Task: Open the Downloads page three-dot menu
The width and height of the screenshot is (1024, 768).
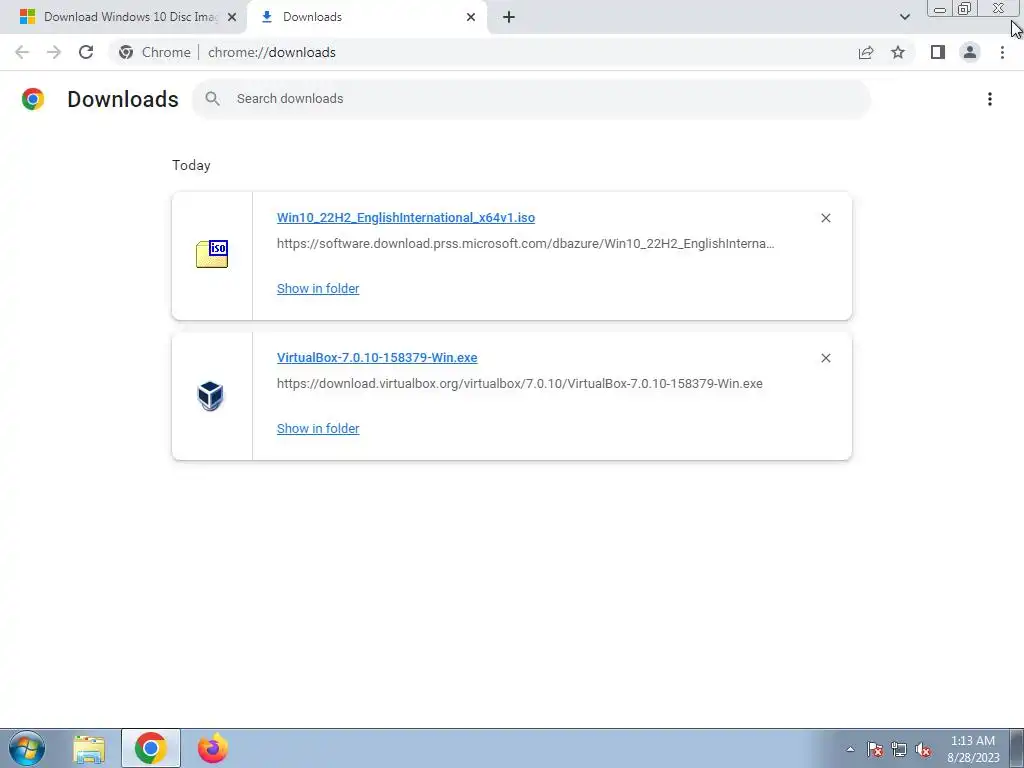Action: [990, 99]
